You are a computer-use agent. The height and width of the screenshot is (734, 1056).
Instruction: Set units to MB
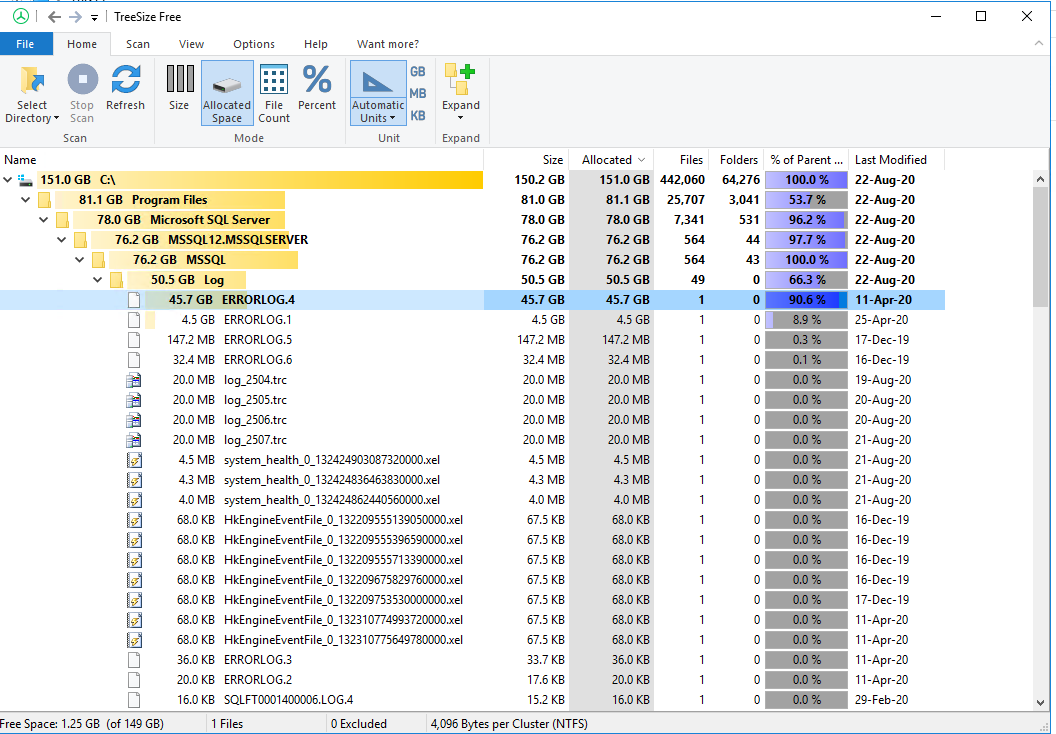pyautogui.click(x=418, y=94)
